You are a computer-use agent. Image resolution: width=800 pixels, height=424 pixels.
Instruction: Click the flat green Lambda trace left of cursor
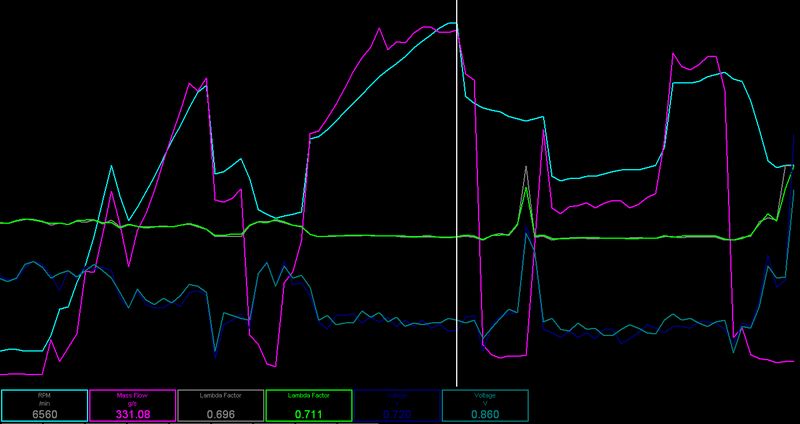click(380, 236)
